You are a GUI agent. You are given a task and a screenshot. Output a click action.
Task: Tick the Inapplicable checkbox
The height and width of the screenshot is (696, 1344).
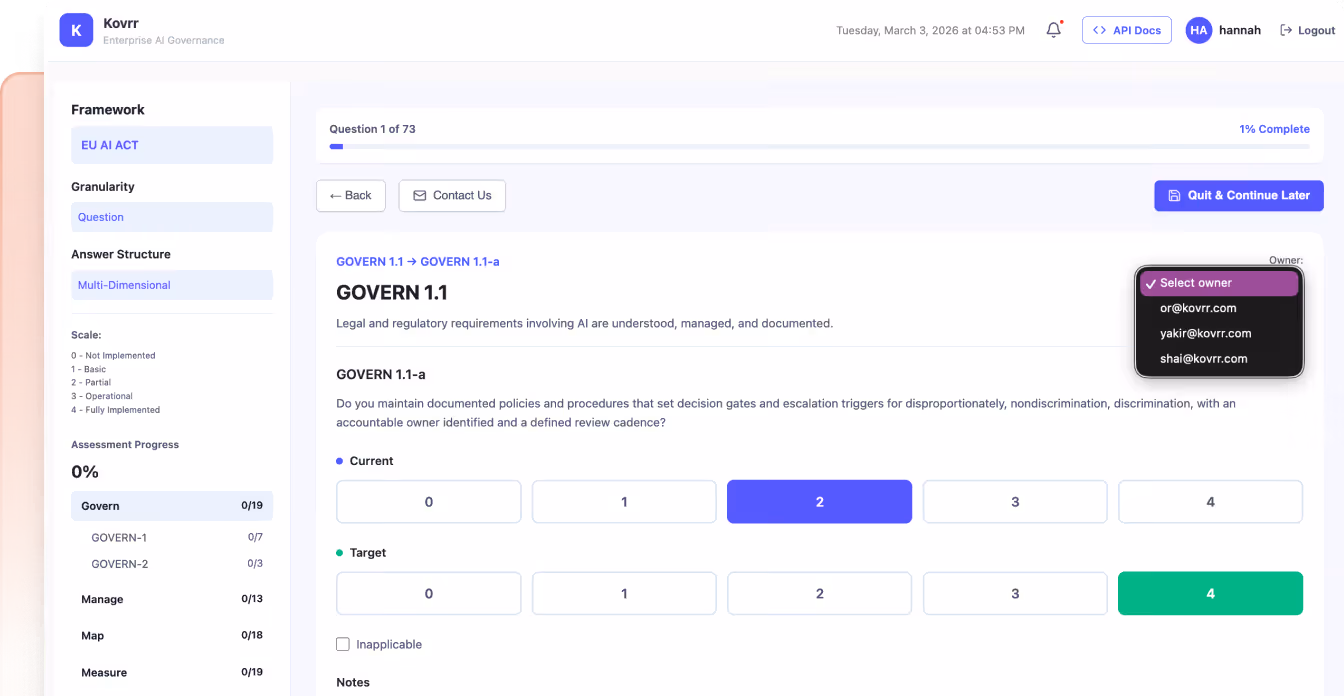point(343,644)
